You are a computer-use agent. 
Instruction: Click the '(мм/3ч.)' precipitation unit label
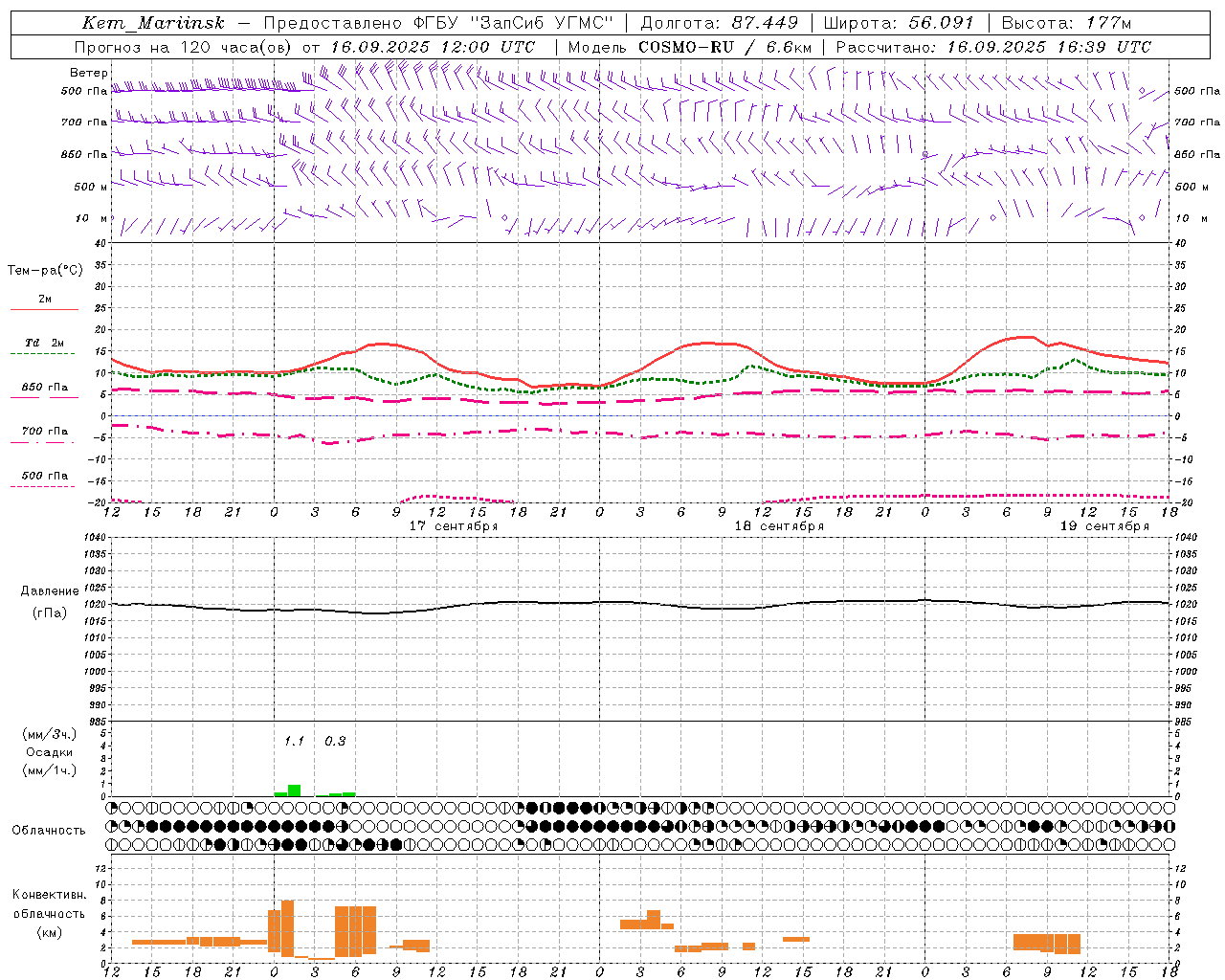pos(50,734)
